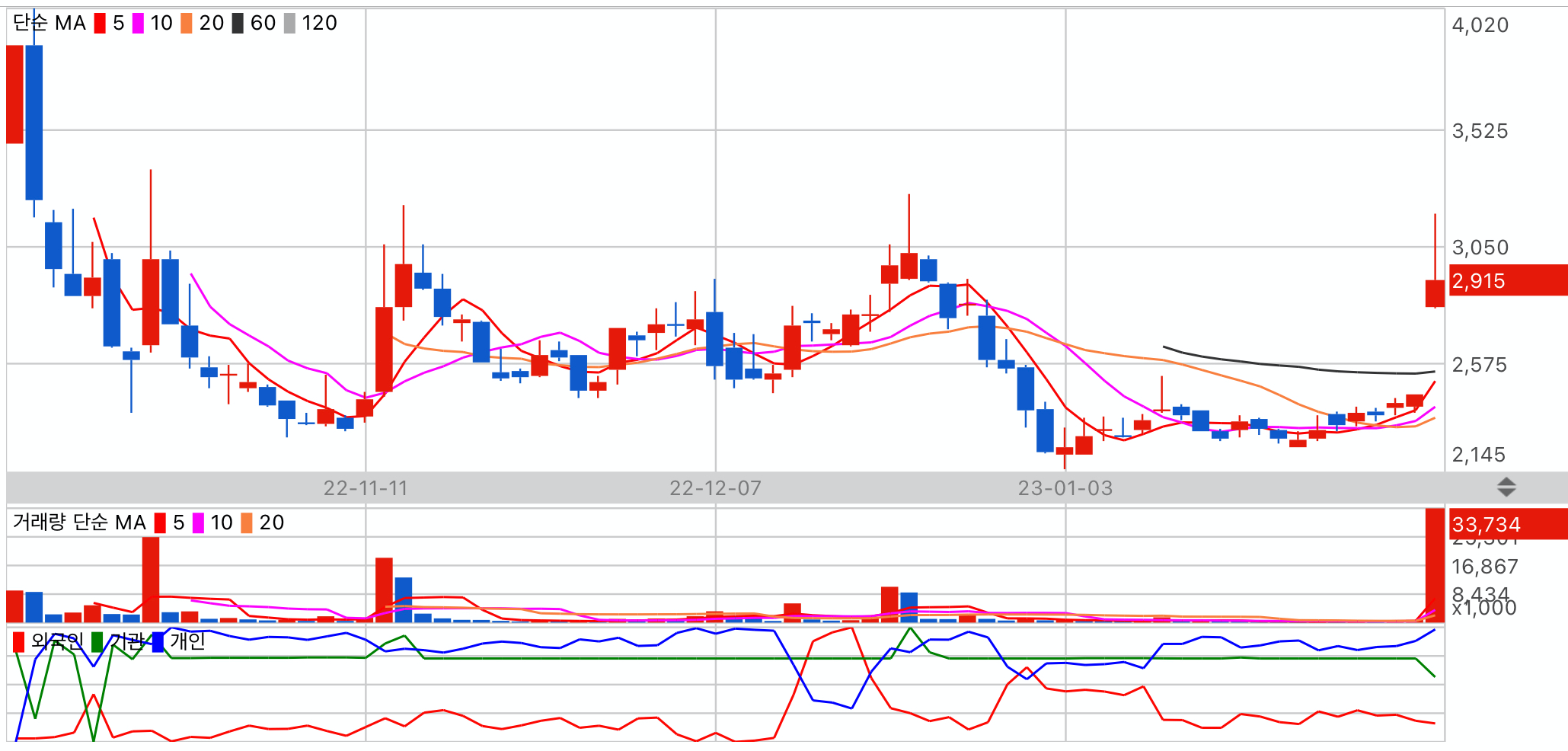Click the black 60-day MA swatch
The height and width of the screenshot is (751, 1568).
pos(238,24)
